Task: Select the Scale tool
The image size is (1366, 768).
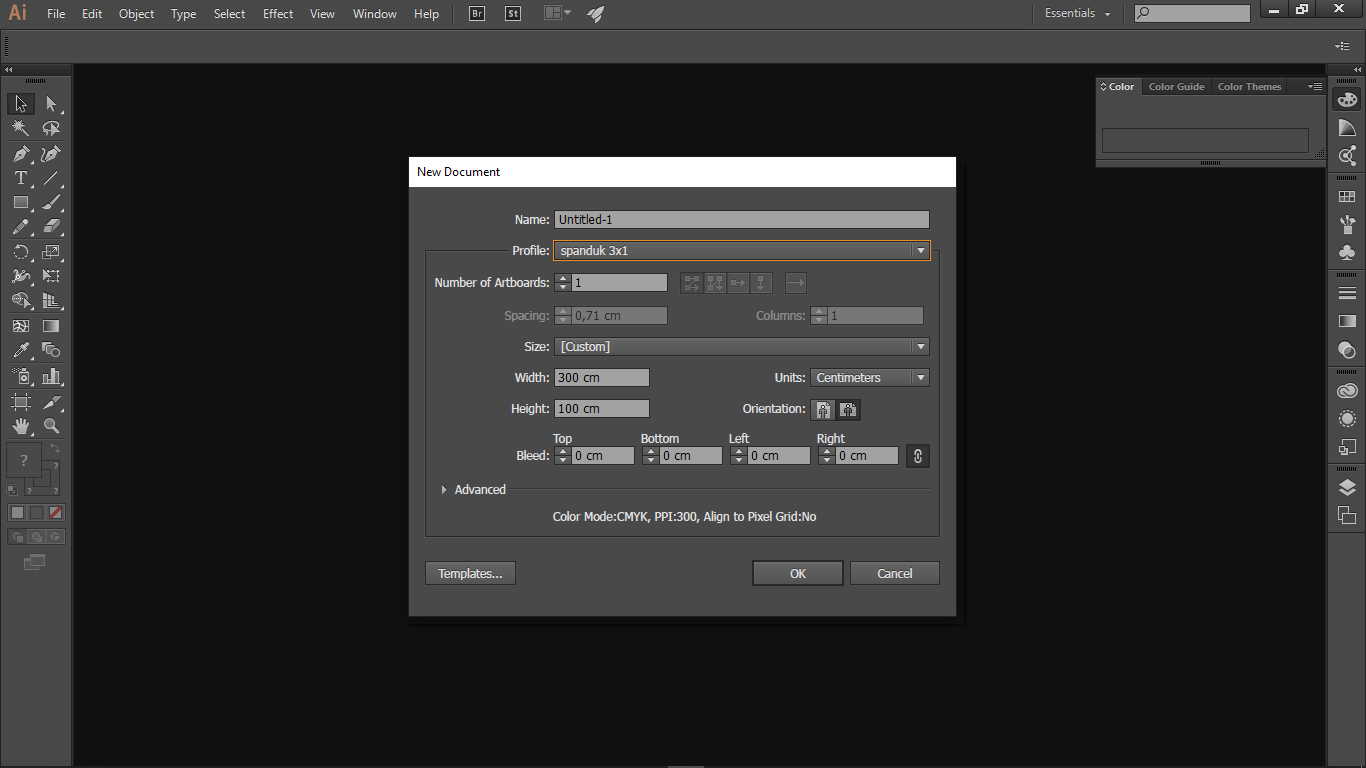Action: [x=51, y=252]
